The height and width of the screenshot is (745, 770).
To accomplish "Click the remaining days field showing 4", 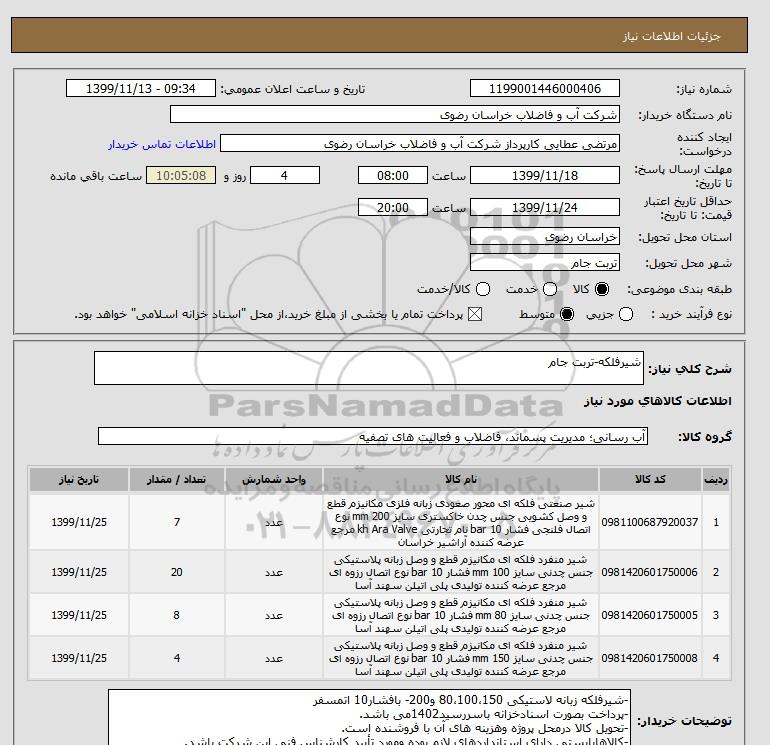I will click(x=285, y=175).
